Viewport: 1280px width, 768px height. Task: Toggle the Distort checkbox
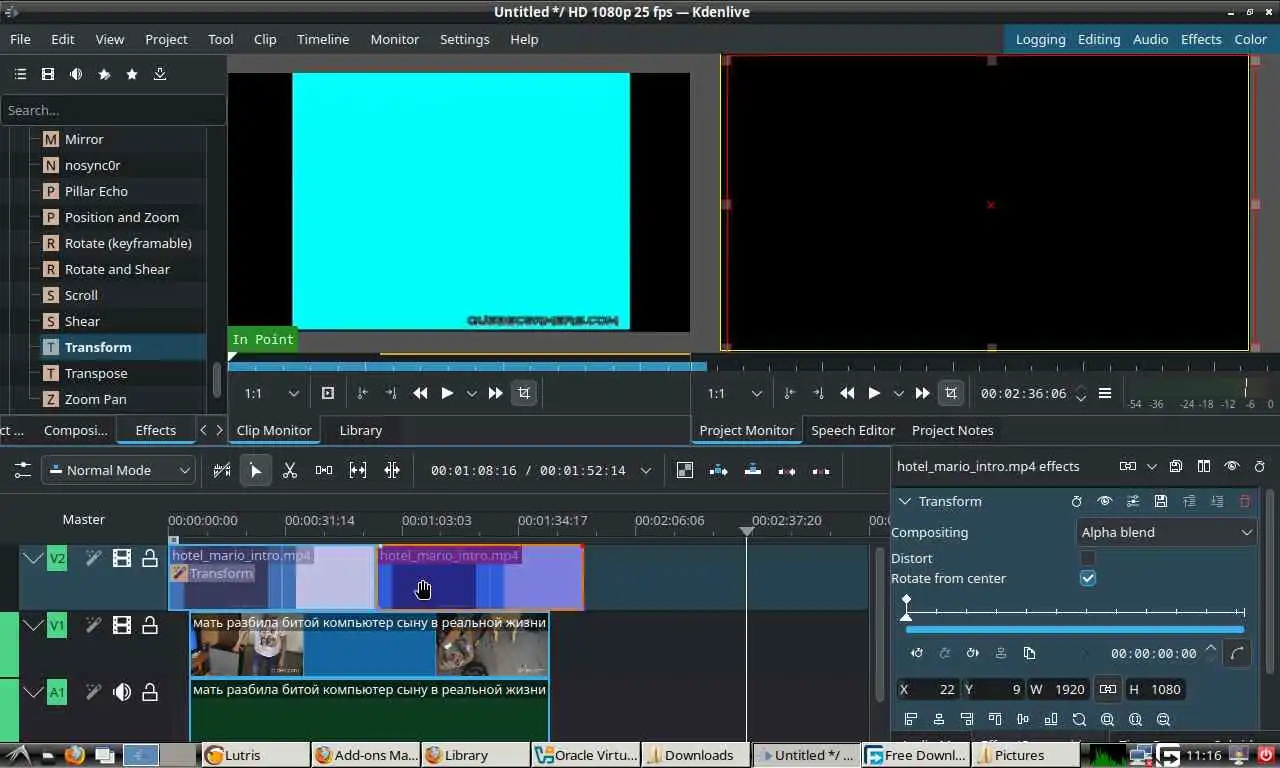pos(1088,558)
